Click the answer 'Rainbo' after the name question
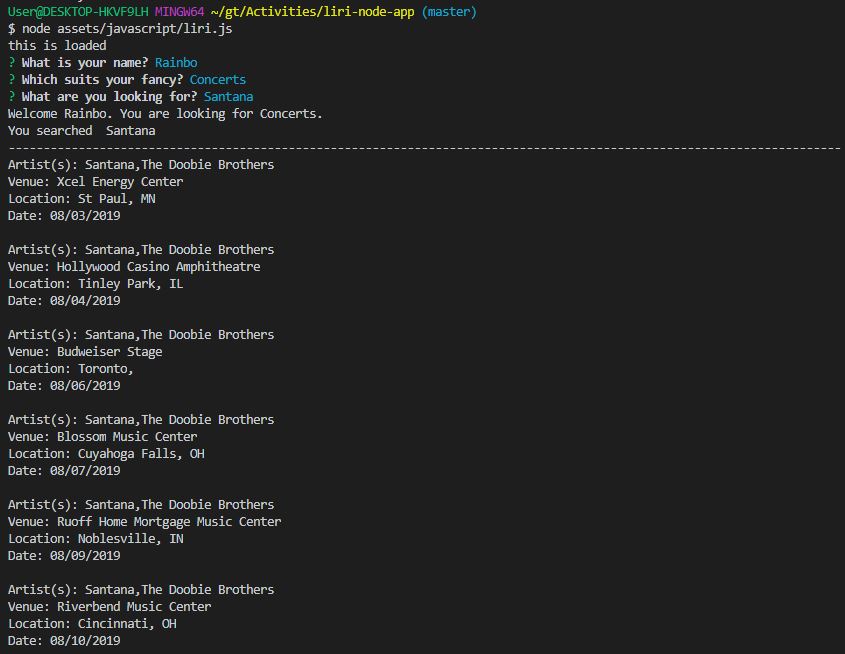The width and height of the screenshot is (845, 654). click(176, 62)
